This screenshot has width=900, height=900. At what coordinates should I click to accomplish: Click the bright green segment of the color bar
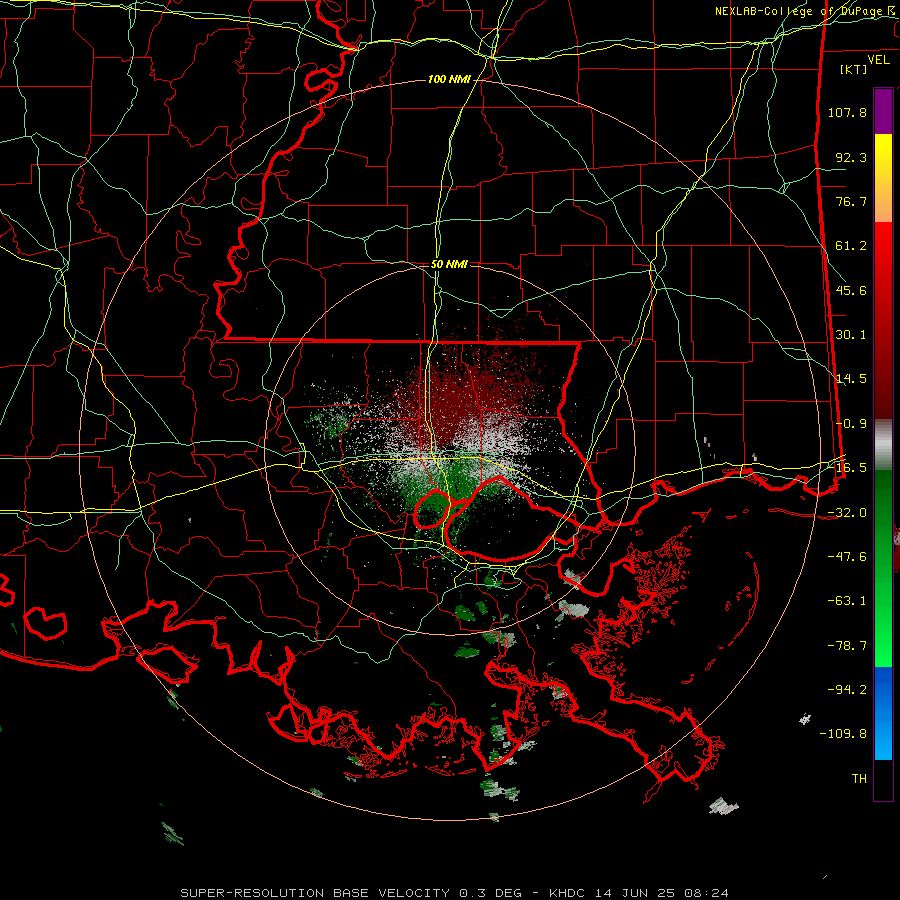(883, 568)
